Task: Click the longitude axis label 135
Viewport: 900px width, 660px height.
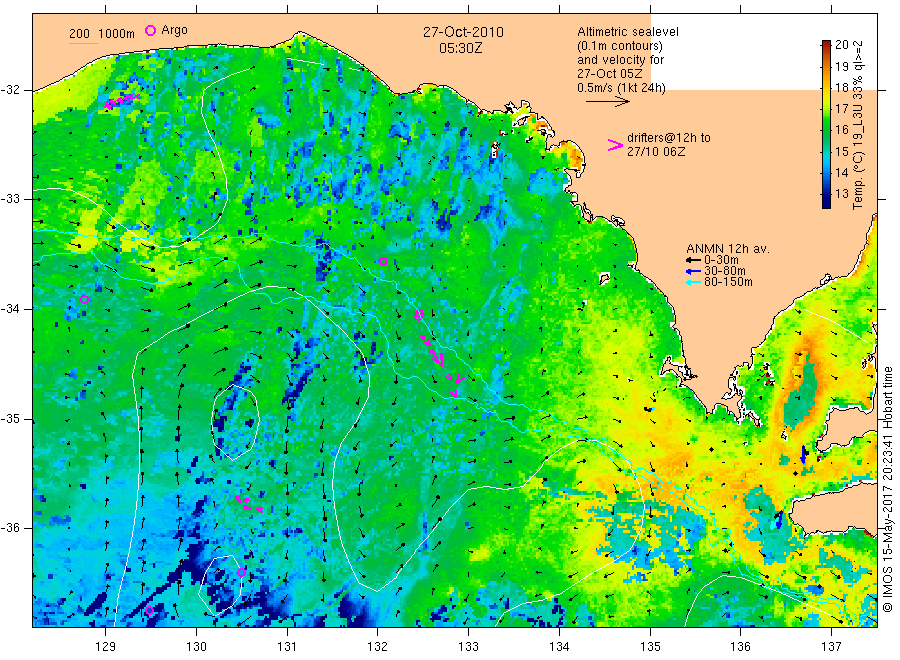Action: coord(650,647)
